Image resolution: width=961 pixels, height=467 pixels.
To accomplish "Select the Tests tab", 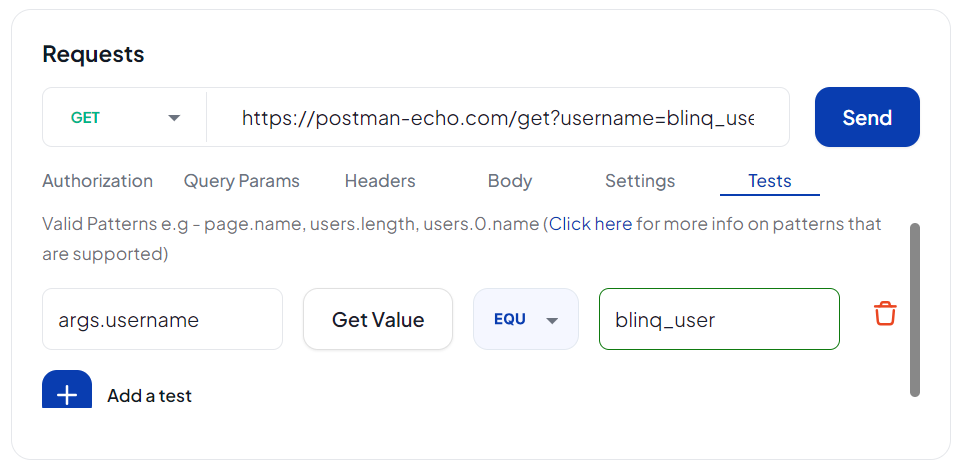I will click(770, 181).
